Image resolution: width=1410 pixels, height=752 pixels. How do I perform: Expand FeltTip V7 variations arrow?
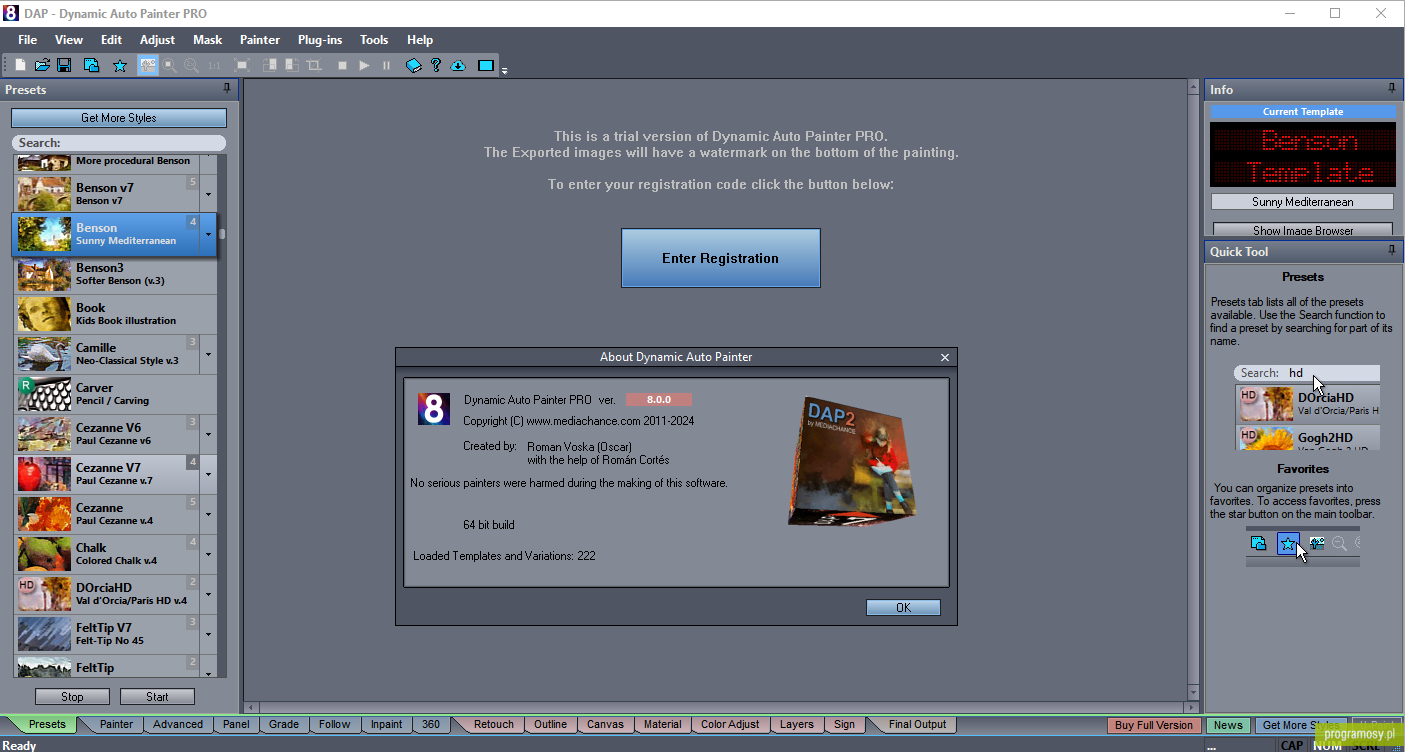(208, 634)
